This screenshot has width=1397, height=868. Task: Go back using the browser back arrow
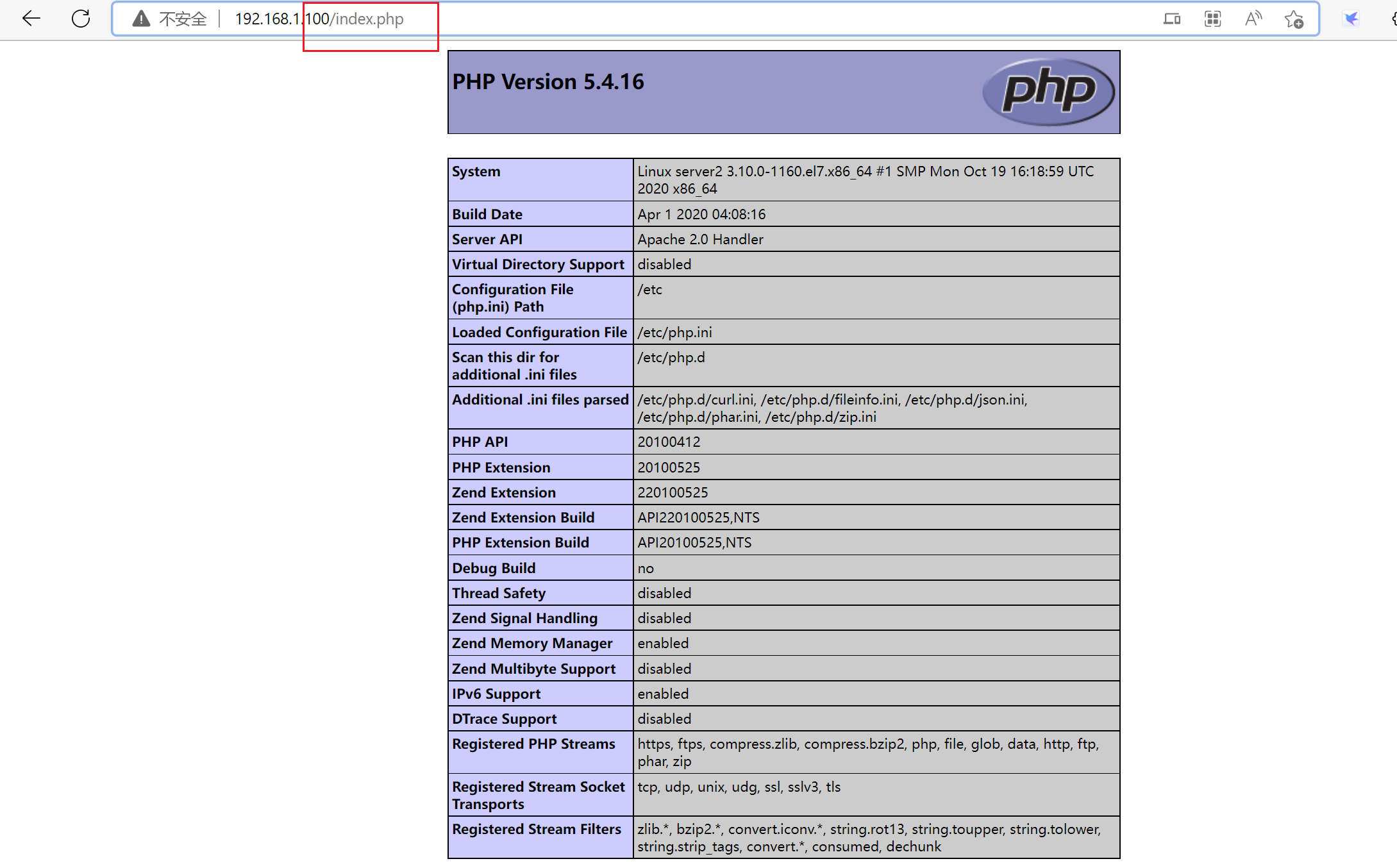[31, 19]
